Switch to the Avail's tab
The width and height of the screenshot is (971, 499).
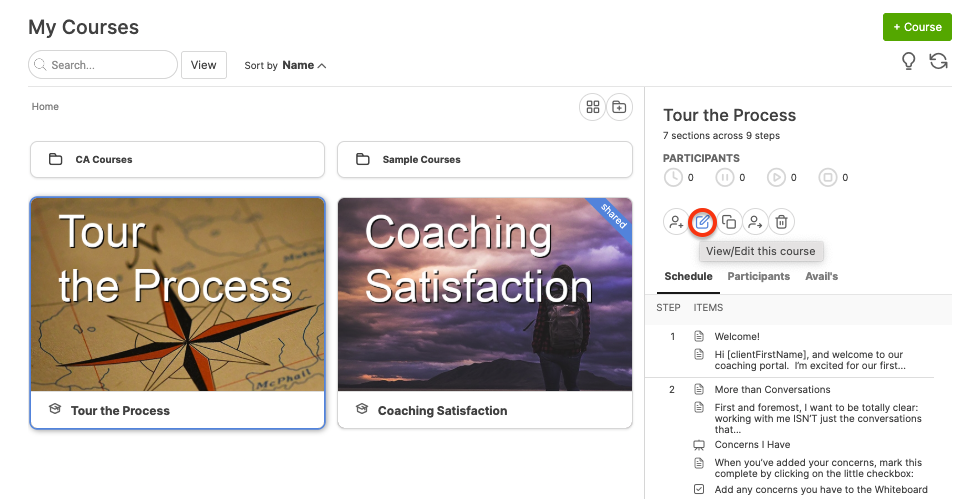tap(821, 277)
